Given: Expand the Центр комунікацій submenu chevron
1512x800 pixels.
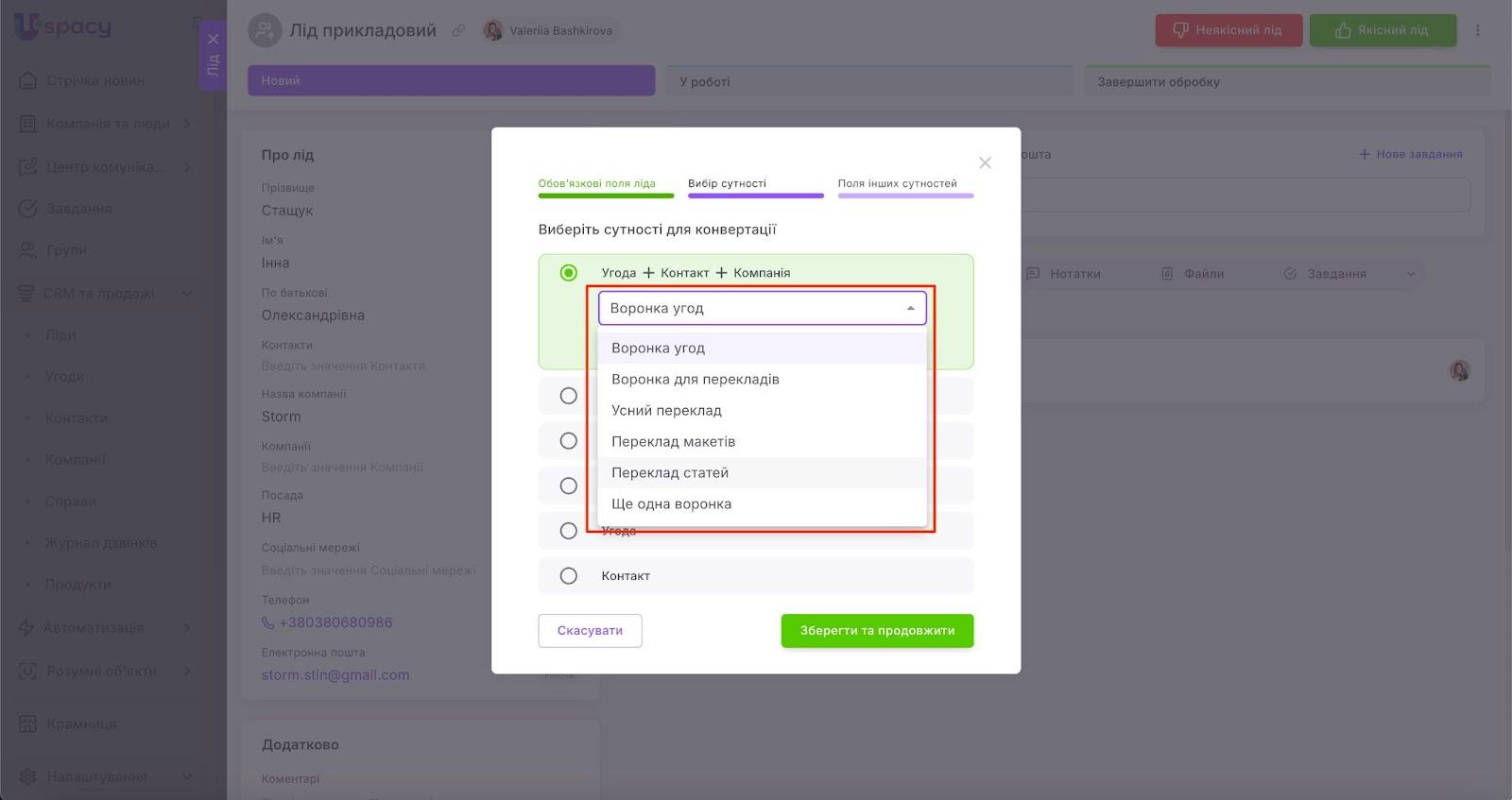Looking at the screenshot, I should 187,167.
